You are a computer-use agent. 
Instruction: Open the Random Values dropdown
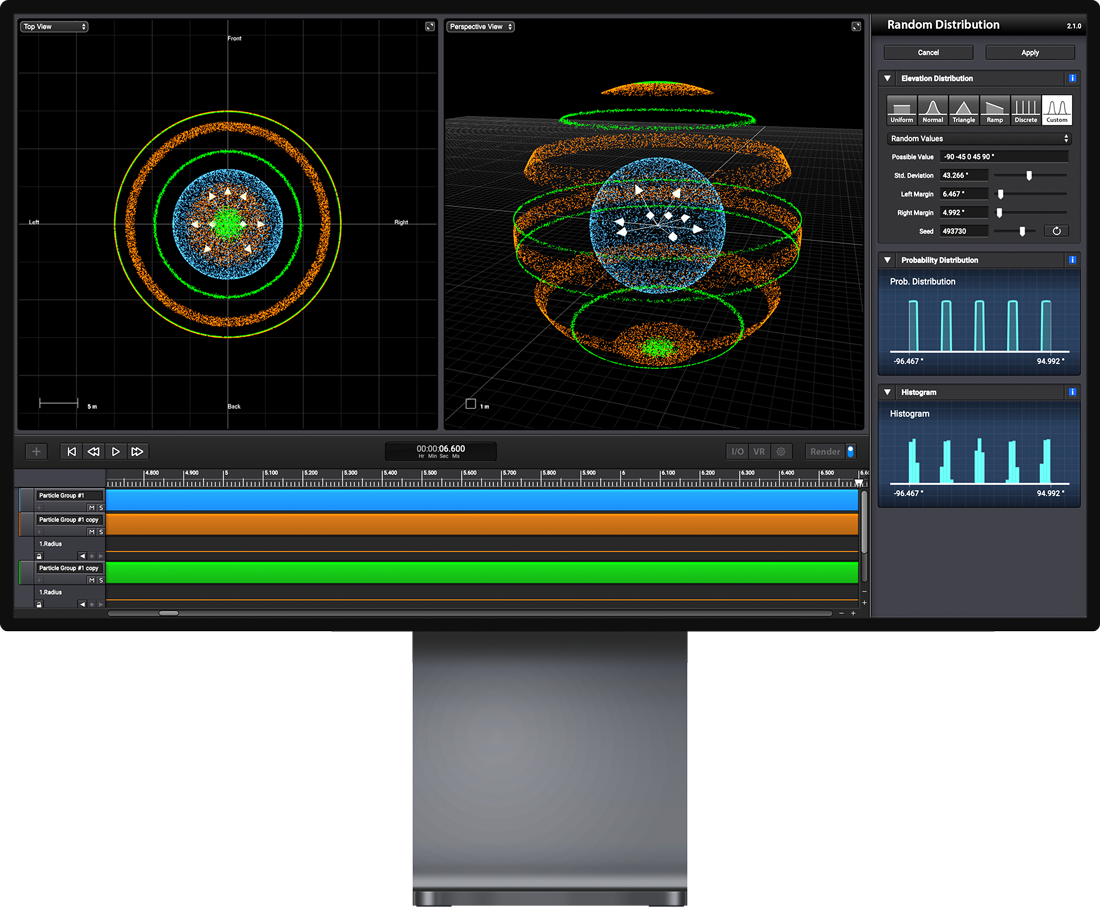(x=981, y=139)
